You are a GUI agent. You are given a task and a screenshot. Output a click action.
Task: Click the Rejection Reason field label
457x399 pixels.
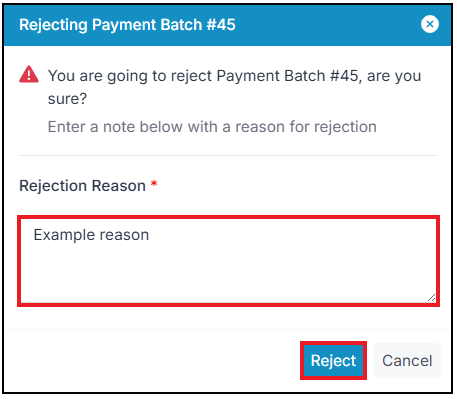click(82, 186)
